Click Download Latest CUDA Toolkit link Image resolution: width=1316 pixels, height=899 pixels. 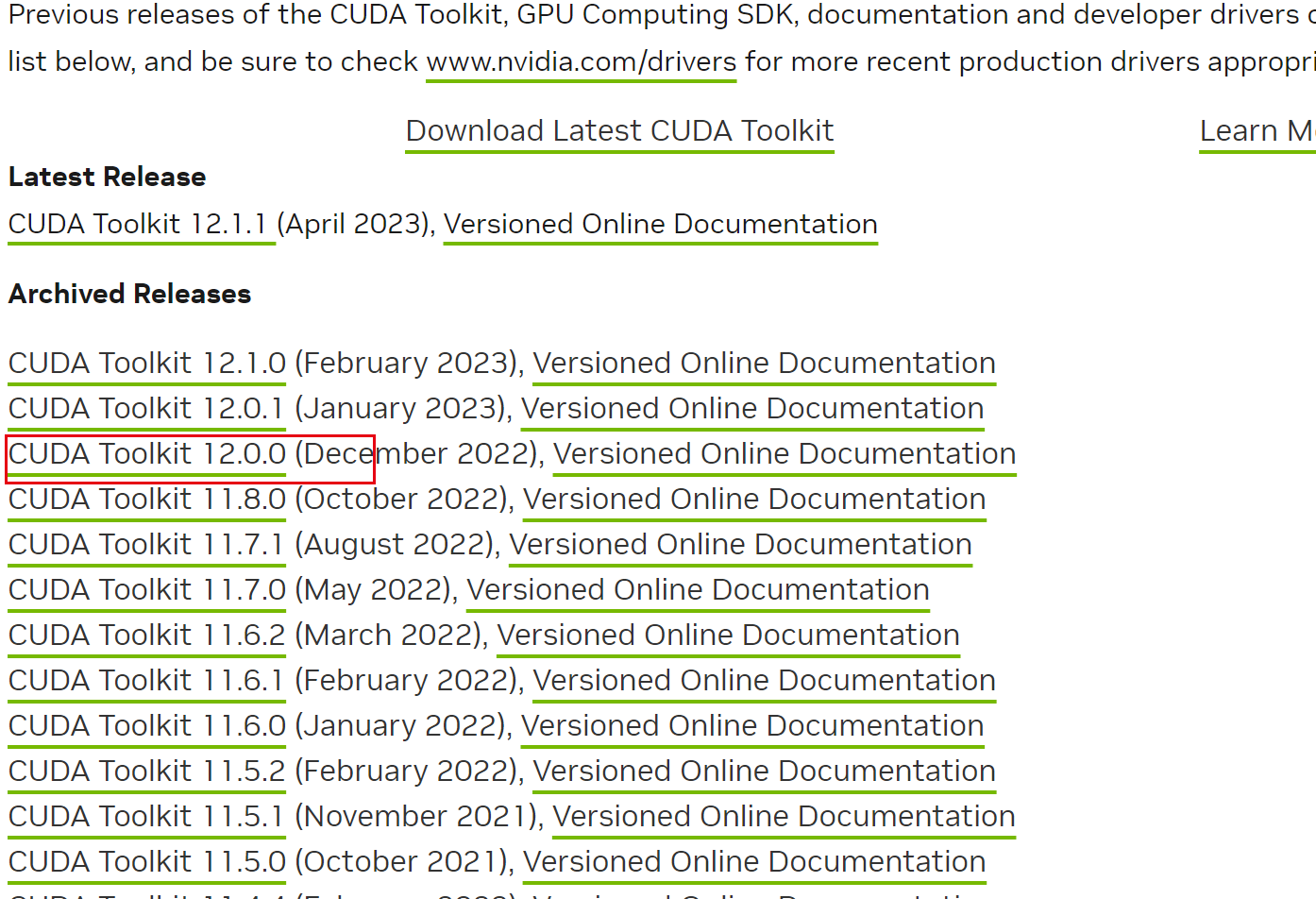620,131
